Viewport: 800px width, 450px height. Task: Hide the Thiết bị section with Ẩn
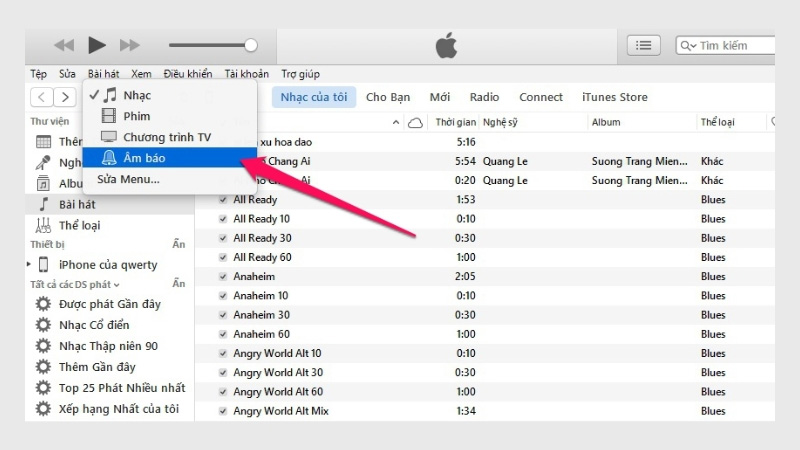click(178, 245)
